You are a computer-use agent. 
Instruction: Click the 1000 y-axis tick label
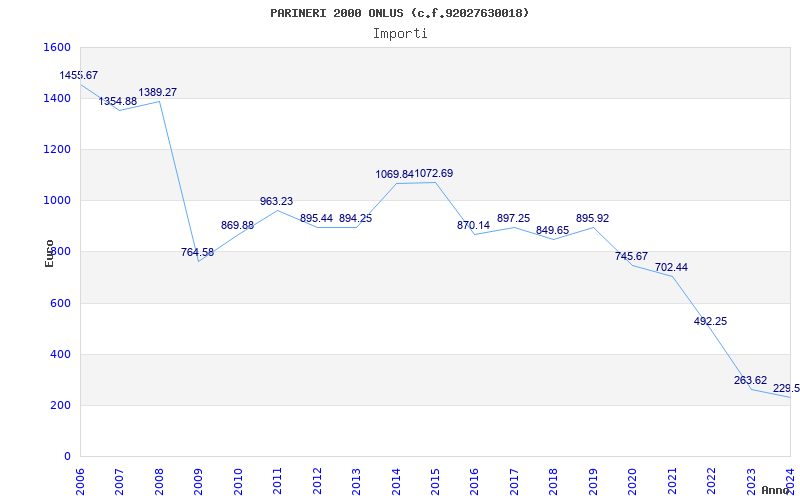point(58,201)
